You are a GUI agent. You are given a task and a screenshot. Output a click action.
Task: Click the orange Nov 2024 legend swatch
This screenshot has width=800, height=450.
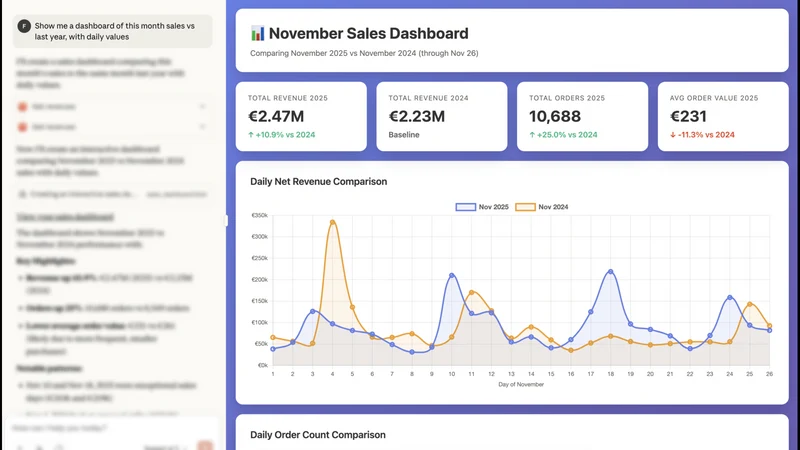[525, 207]
